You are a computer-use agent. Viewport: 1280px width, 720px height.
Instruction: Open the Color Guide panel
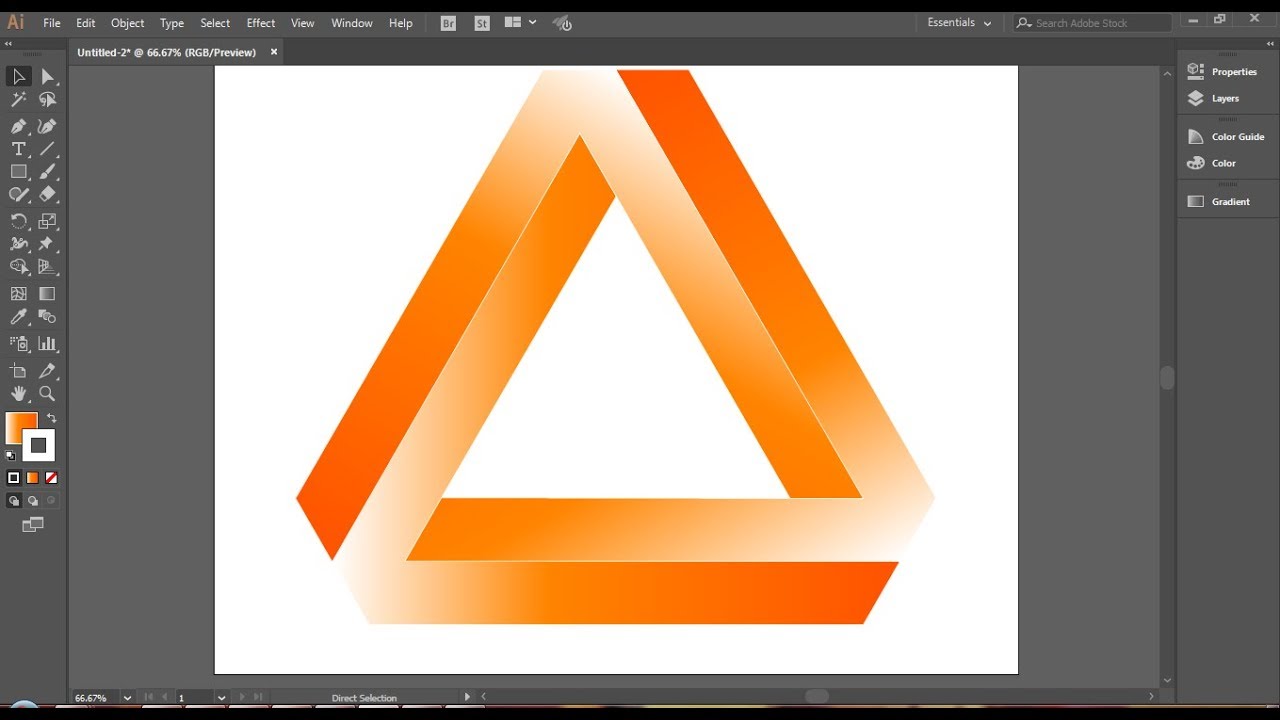[x=1226, y=137]
